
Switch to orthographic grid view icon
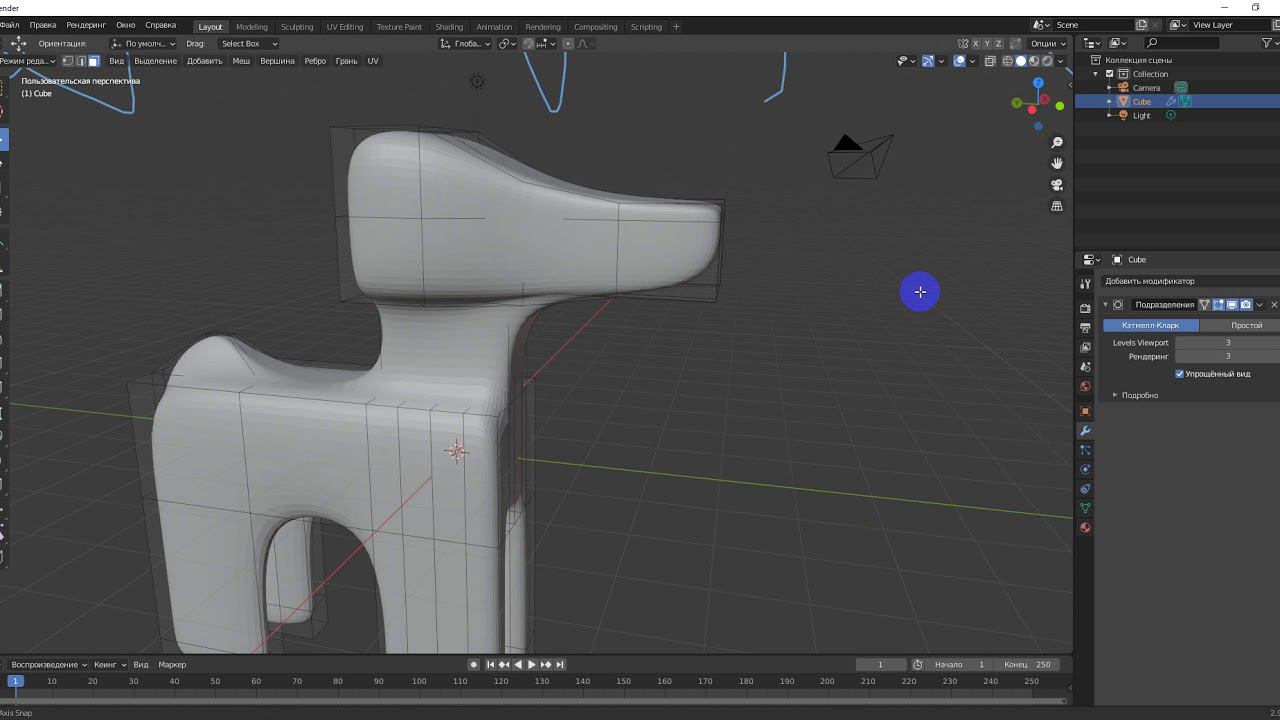pyautogui.click(x=1057, y=206)
